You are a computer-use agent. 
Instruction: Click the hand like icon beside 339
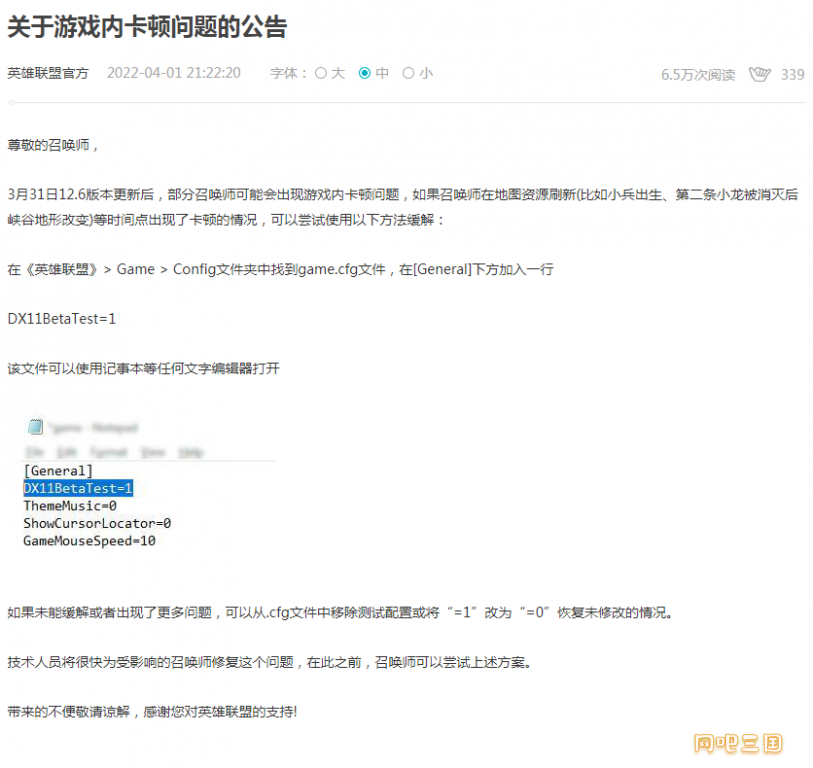(760, 74)
